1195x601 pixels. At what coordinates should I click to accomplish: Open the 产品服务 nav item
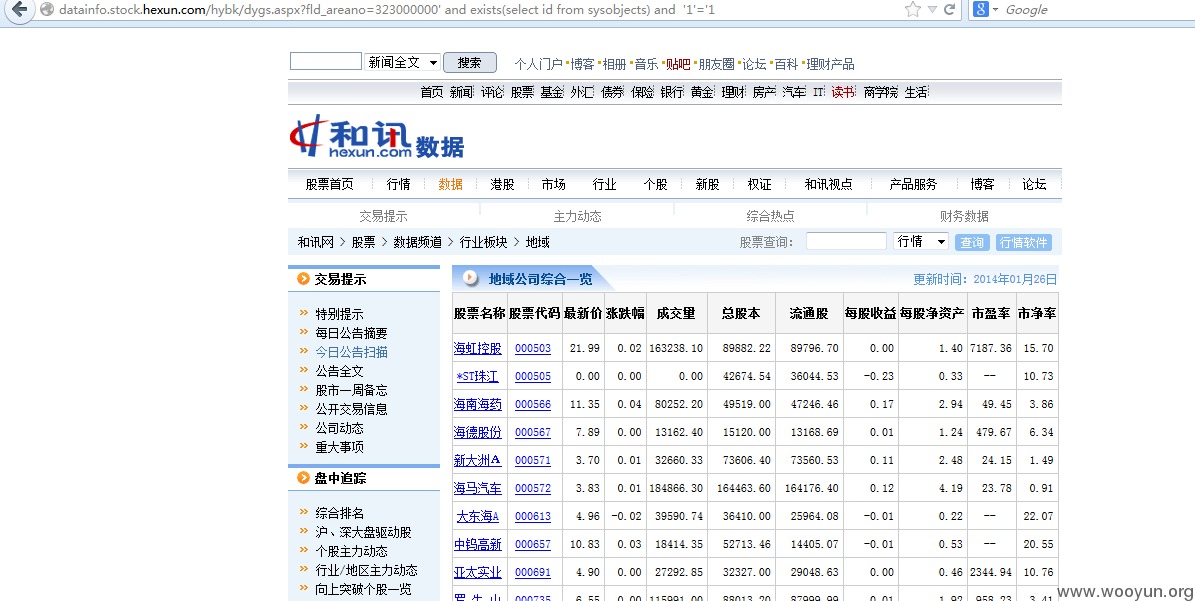click(x=913, y=184)
